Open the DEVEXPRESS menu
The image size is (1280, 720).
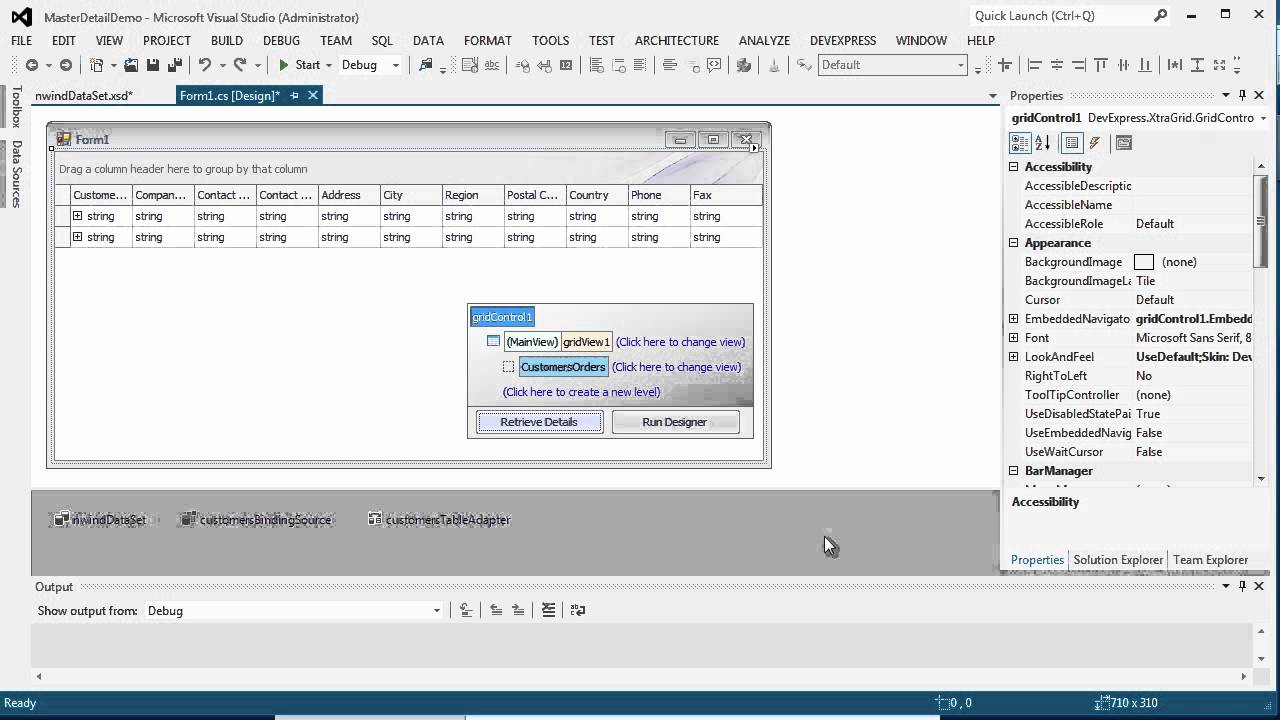click(x=843, y=40)
